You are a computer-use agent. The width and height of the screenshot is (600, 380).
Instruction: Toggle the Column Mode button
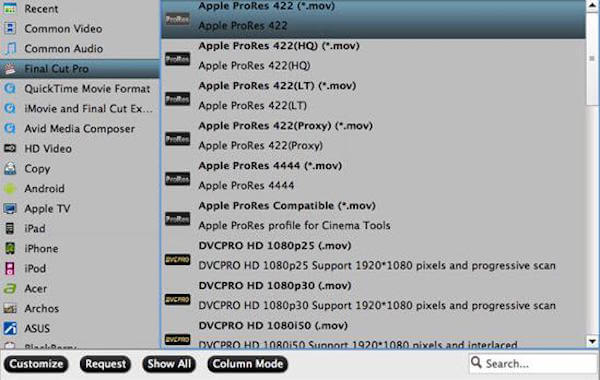point(248,364)
